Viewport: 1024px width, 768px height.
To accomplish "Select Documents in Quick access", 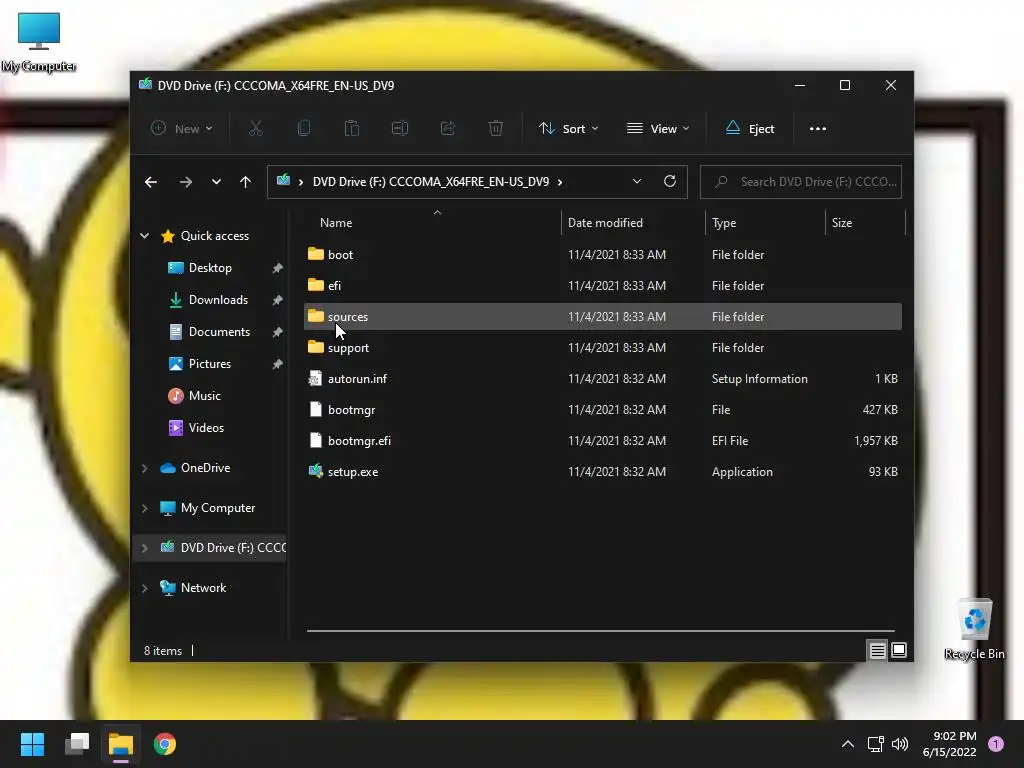I will point(219,332).
